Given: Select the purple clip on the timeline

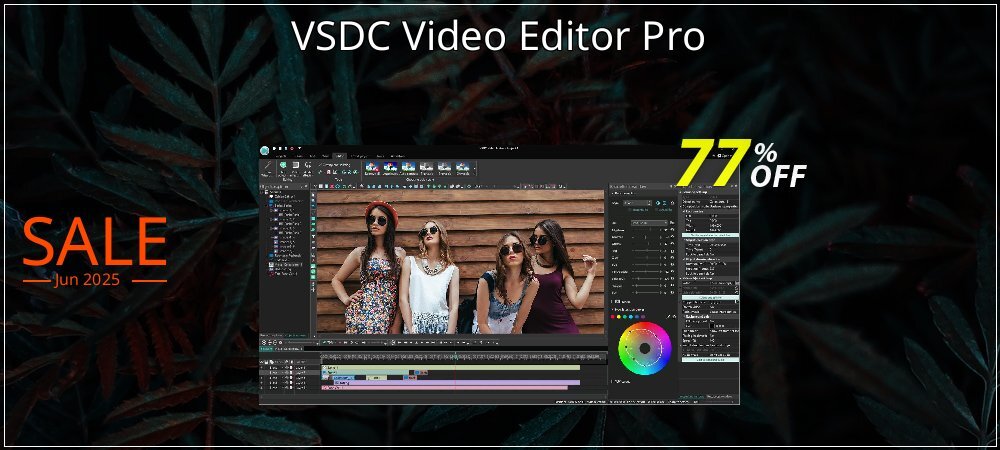Looking at the screenshot, I should 457,383.
